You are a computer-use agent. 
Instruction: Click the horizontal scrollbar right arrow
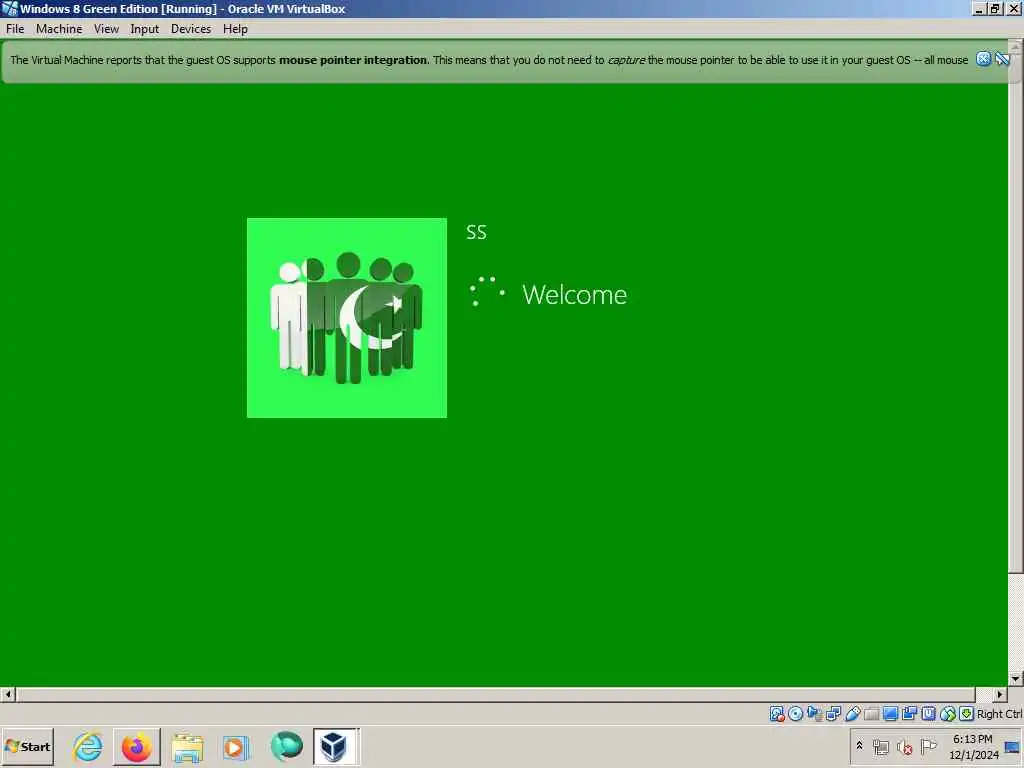click(x=1000, y=694)
